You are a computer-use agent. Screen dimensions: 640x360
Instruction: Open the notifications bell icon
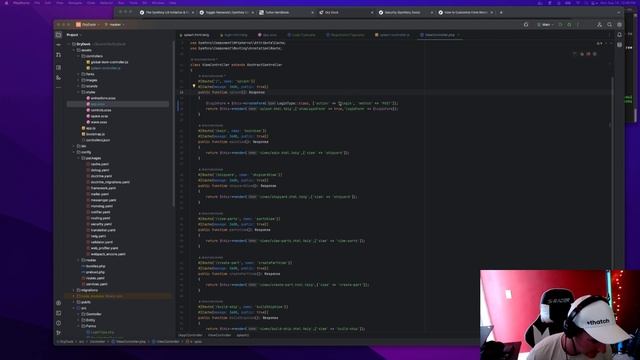619,35
